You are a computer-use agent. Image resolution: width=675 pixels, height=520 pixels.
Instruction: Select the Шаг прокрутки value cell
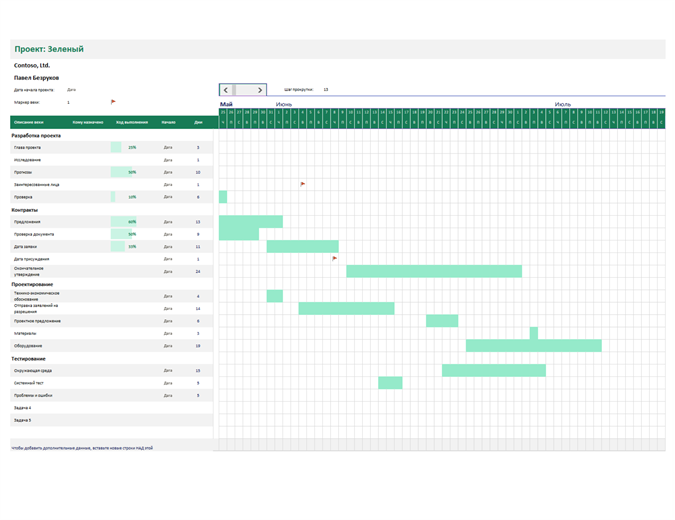[x=326, y=90]
